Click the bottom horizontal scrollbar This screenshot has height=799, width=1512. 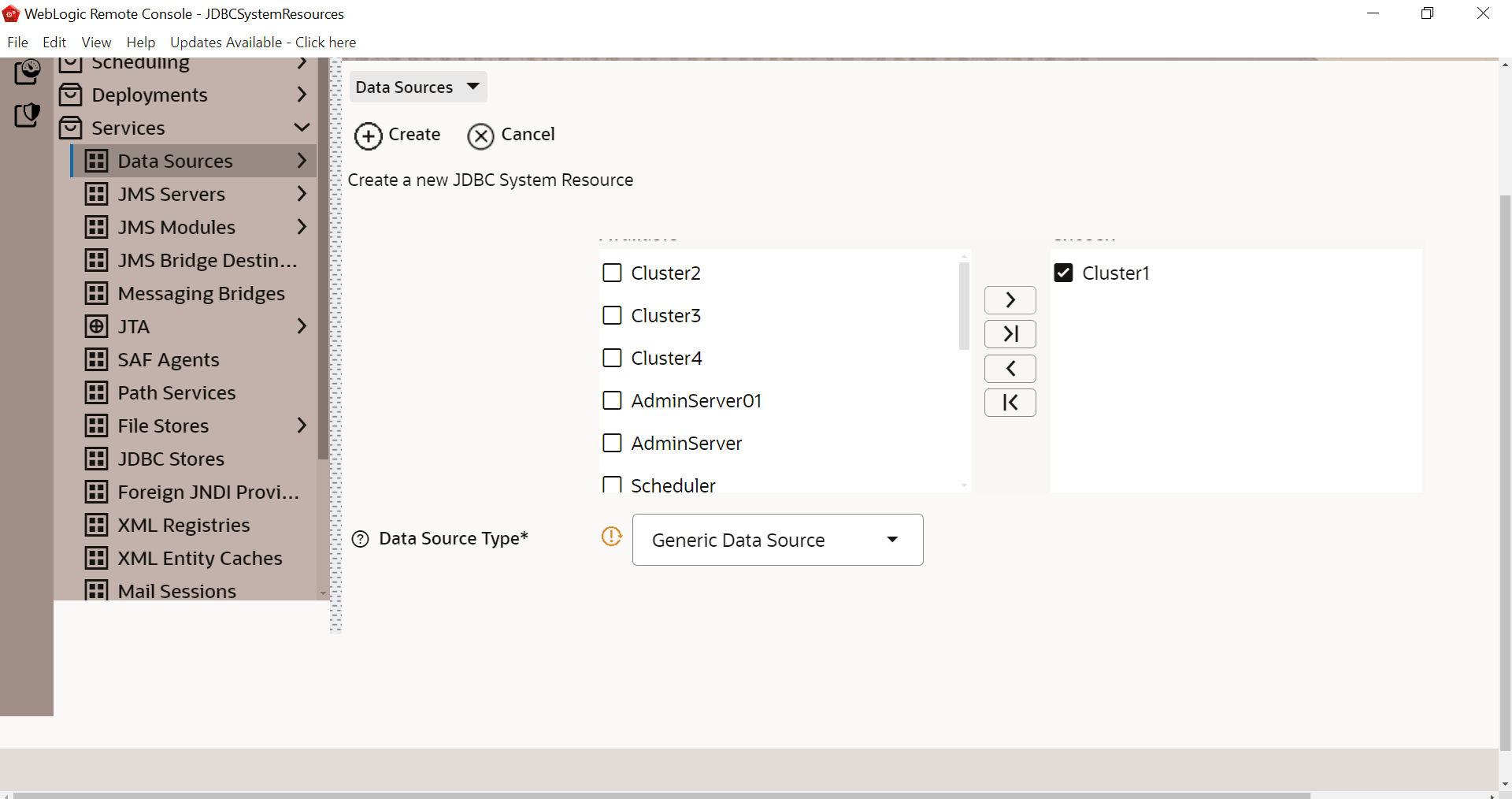pos(661,795)
